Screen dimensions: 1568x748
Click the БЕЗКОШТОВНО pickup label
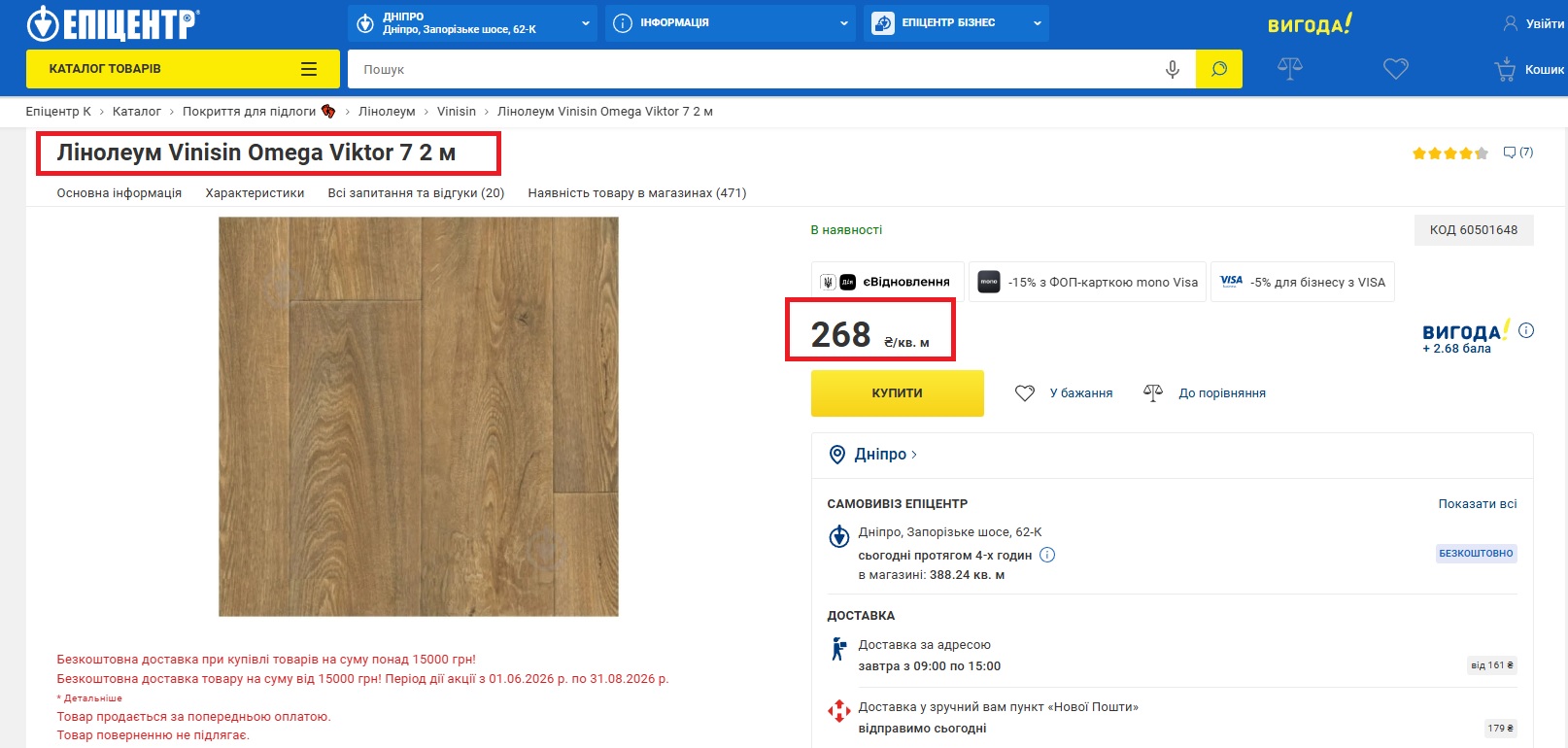coord(1476,554)
